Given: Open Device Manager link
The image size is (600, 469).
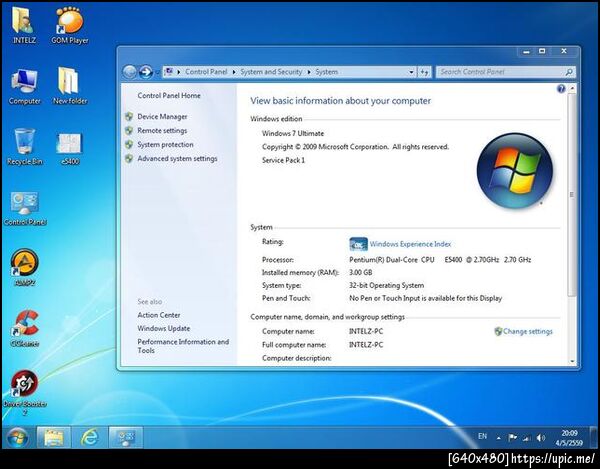Looking at the screenshot, I should [162, 117].
